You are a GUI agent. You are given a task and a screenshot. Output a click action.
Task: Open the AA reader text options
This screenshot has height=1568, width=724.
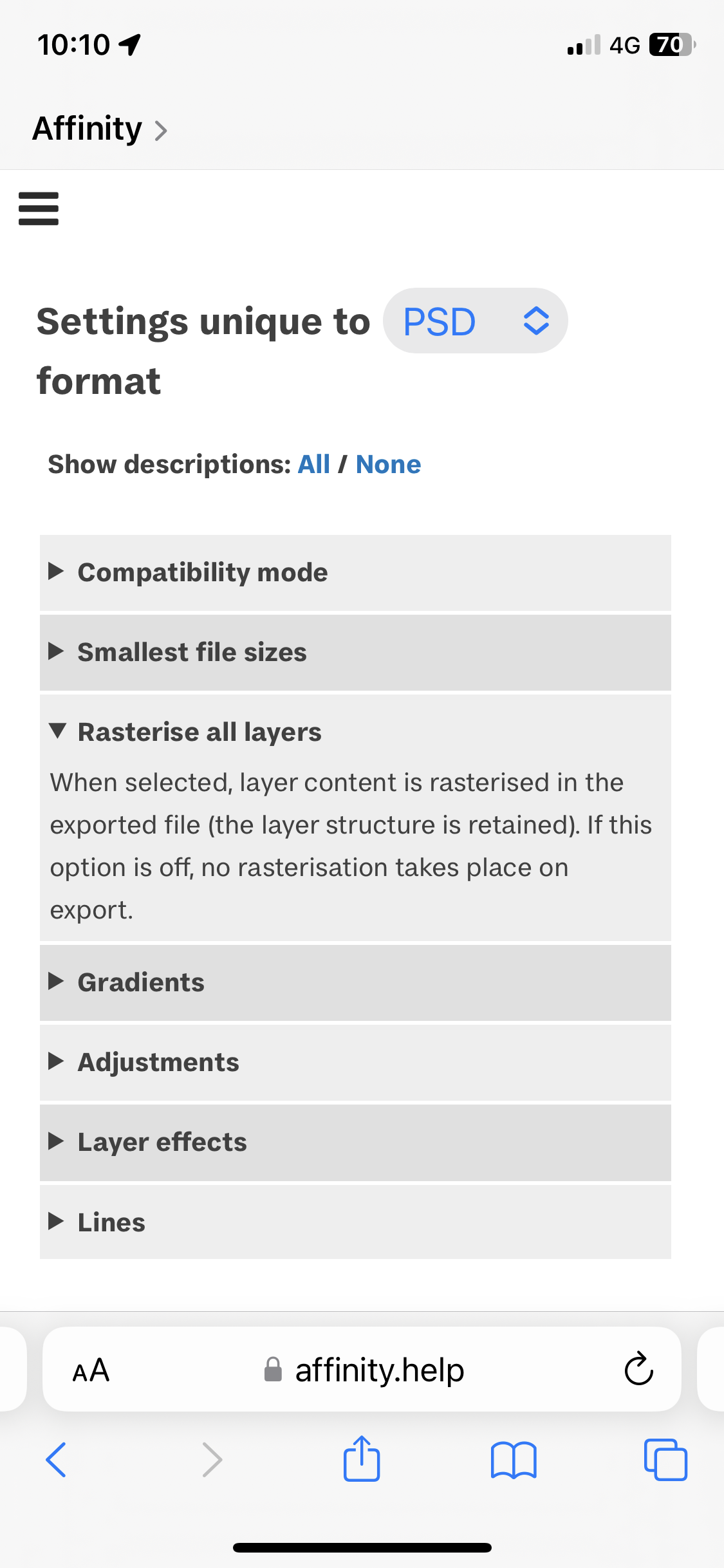91,1370
